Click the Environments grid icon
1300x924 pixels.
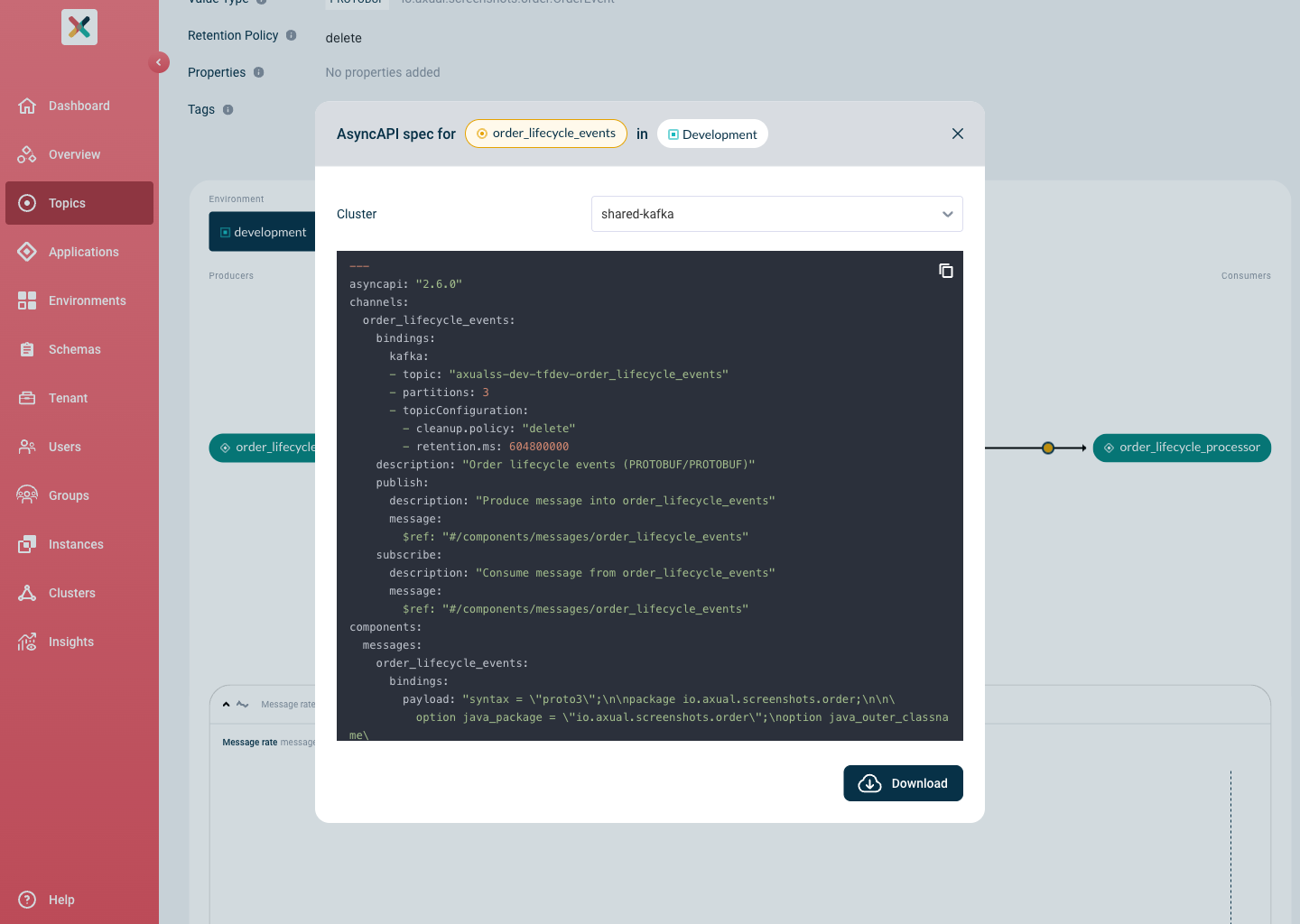27,300
